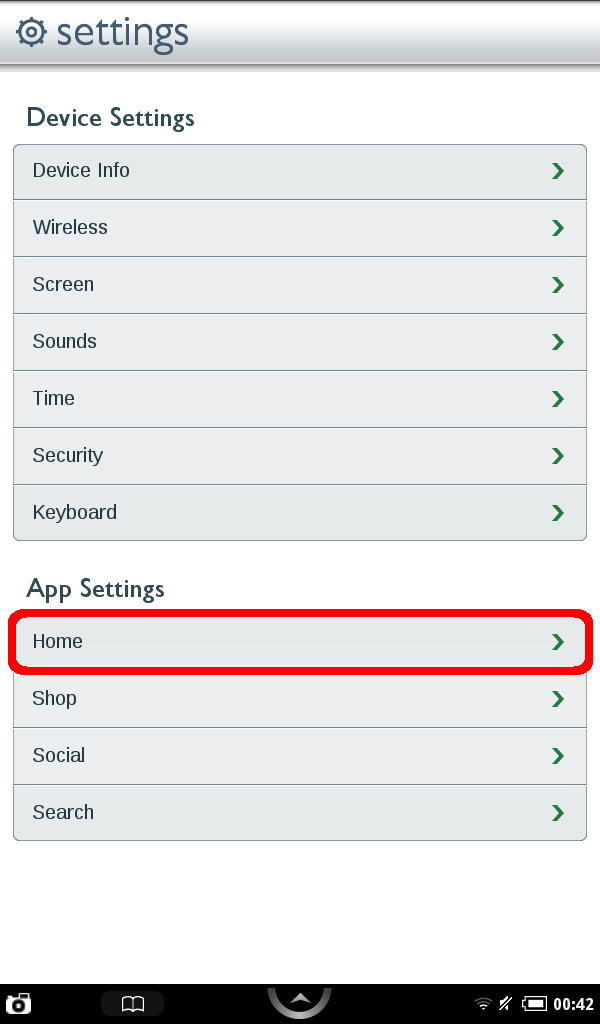This screenshot has height=1024, width=600.
Task: Open the Home app settings
Action: click(299, 642)
